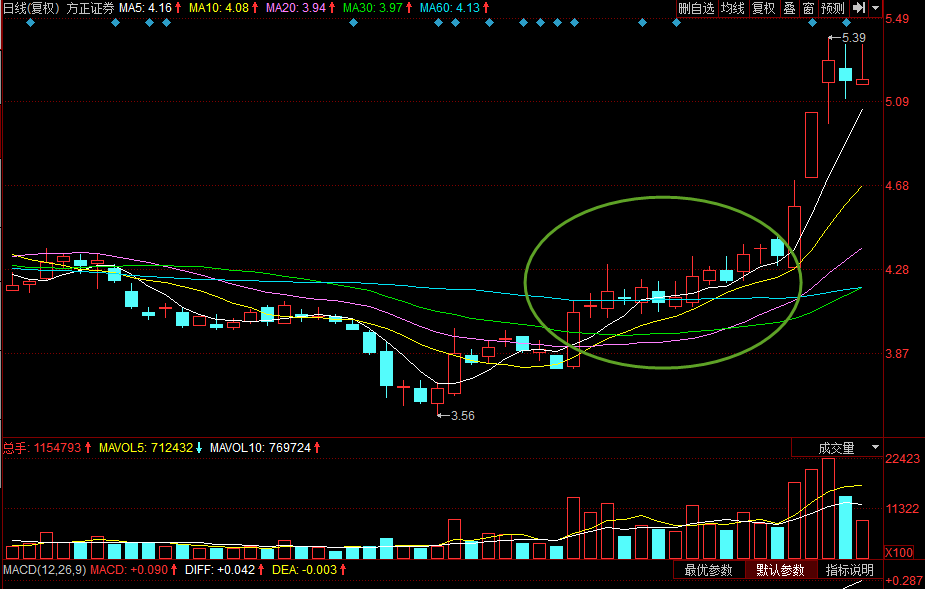Click the +0.287 MACD axis label

(904, 581)
